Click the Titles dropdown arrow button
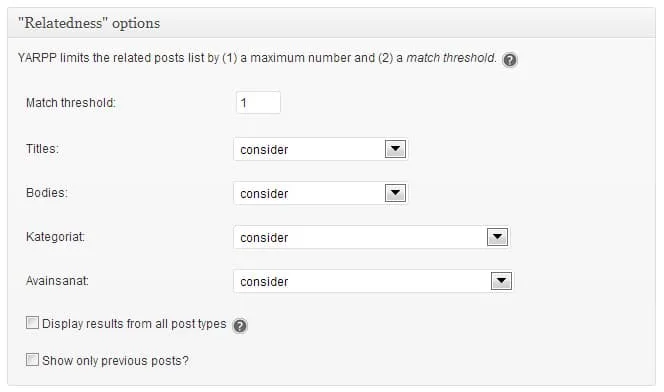This screenshot has height=392, width=664. click(396, 149)
